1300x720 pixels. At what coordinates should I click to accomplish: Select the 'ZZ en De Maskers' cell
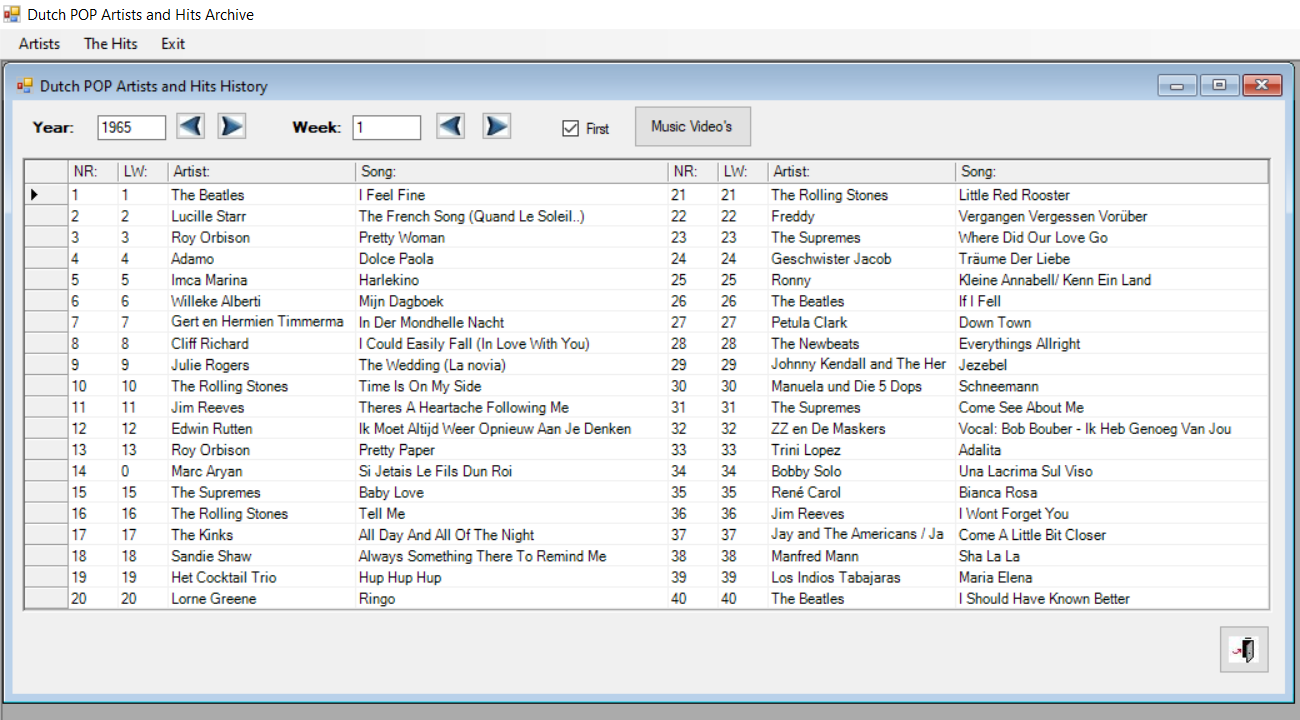coord(861,429)
